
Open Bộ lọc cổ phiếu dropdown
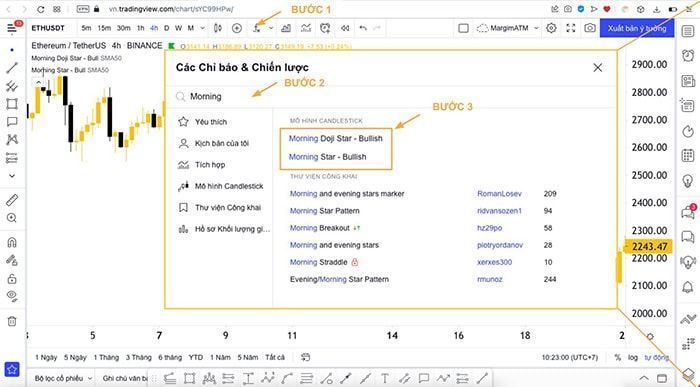click(x=64, y=378)
